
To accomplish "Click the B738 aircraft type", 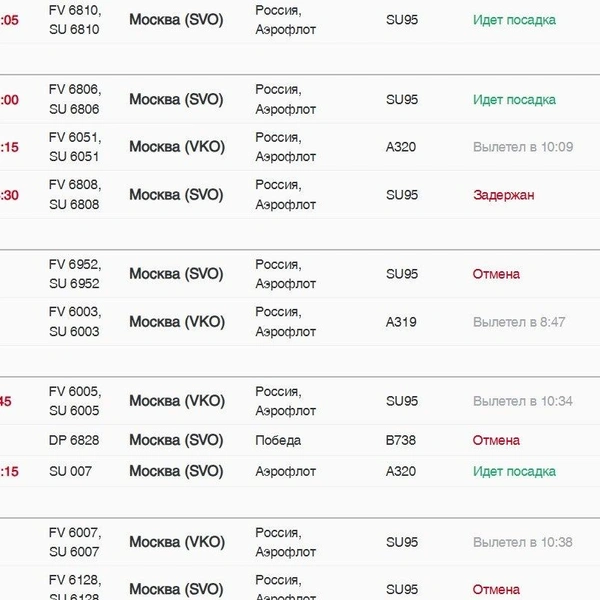I will pos(401,440).
